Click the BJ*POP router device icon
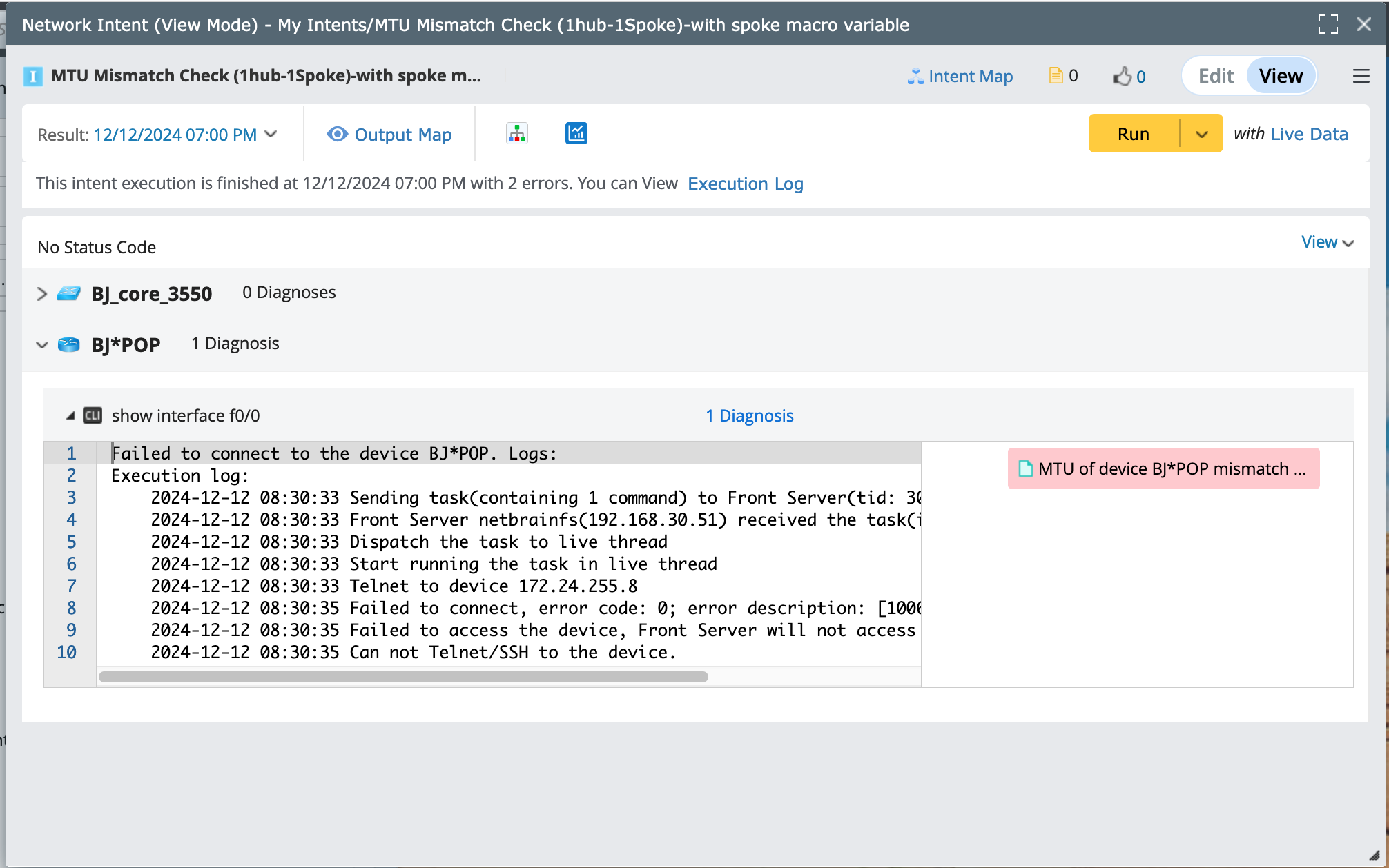This screenshot has height=868, width=1389. pos(68,344)
